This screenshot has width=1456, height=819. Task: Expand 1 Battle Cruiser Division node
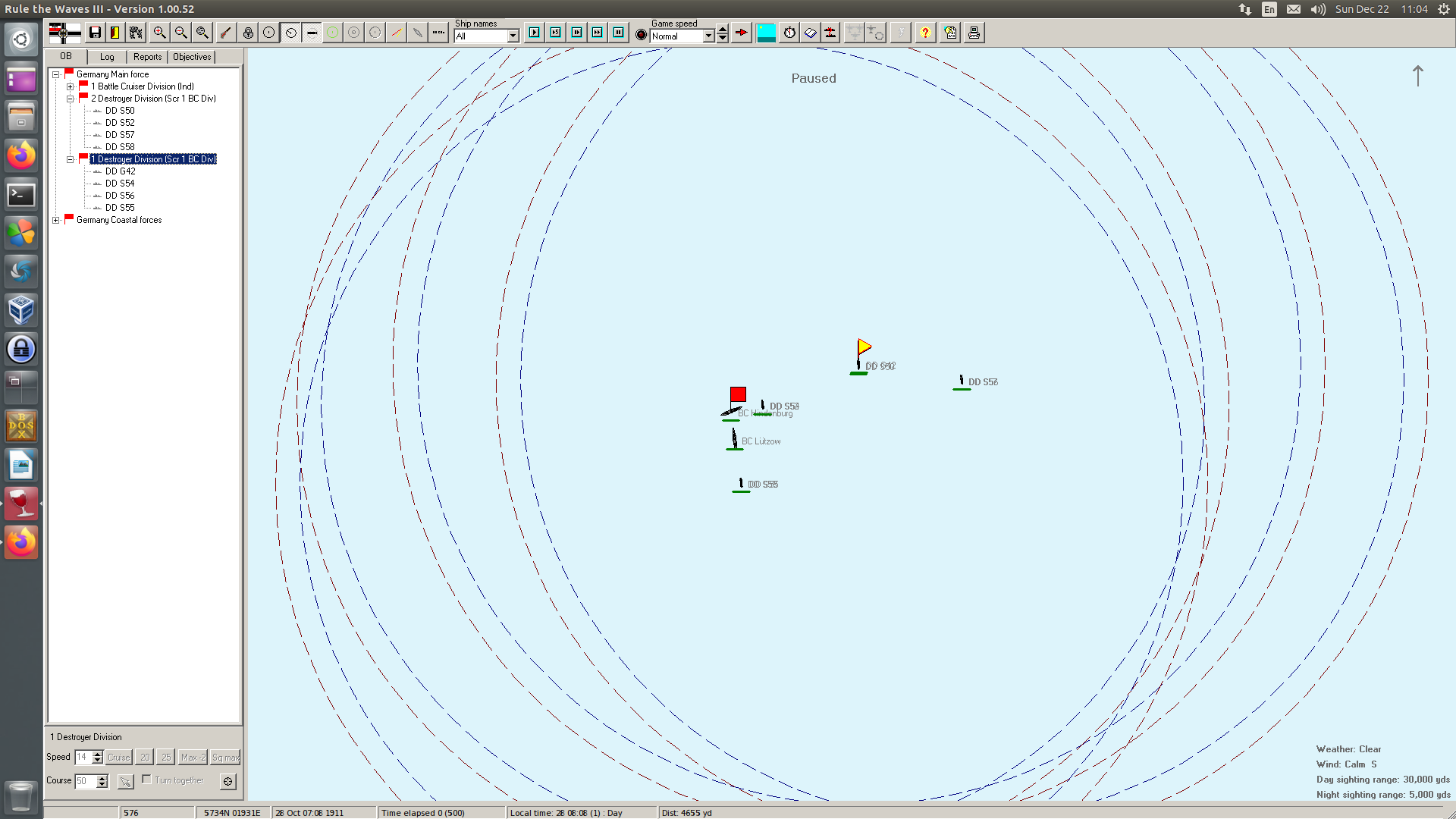tap(70, 86)
